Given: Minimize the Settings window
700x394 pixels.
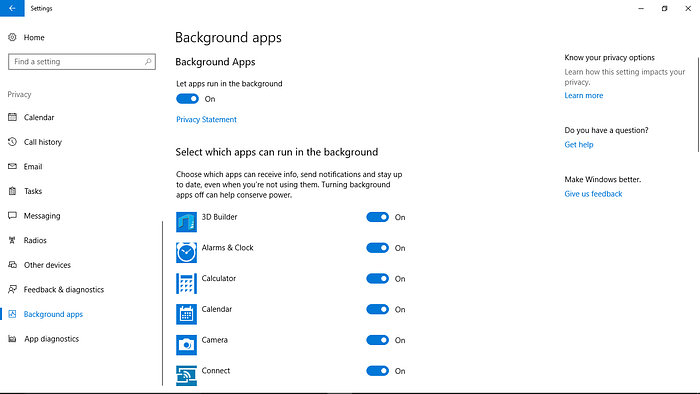Looking at the screenshot, I should click(x=641, y=8).
